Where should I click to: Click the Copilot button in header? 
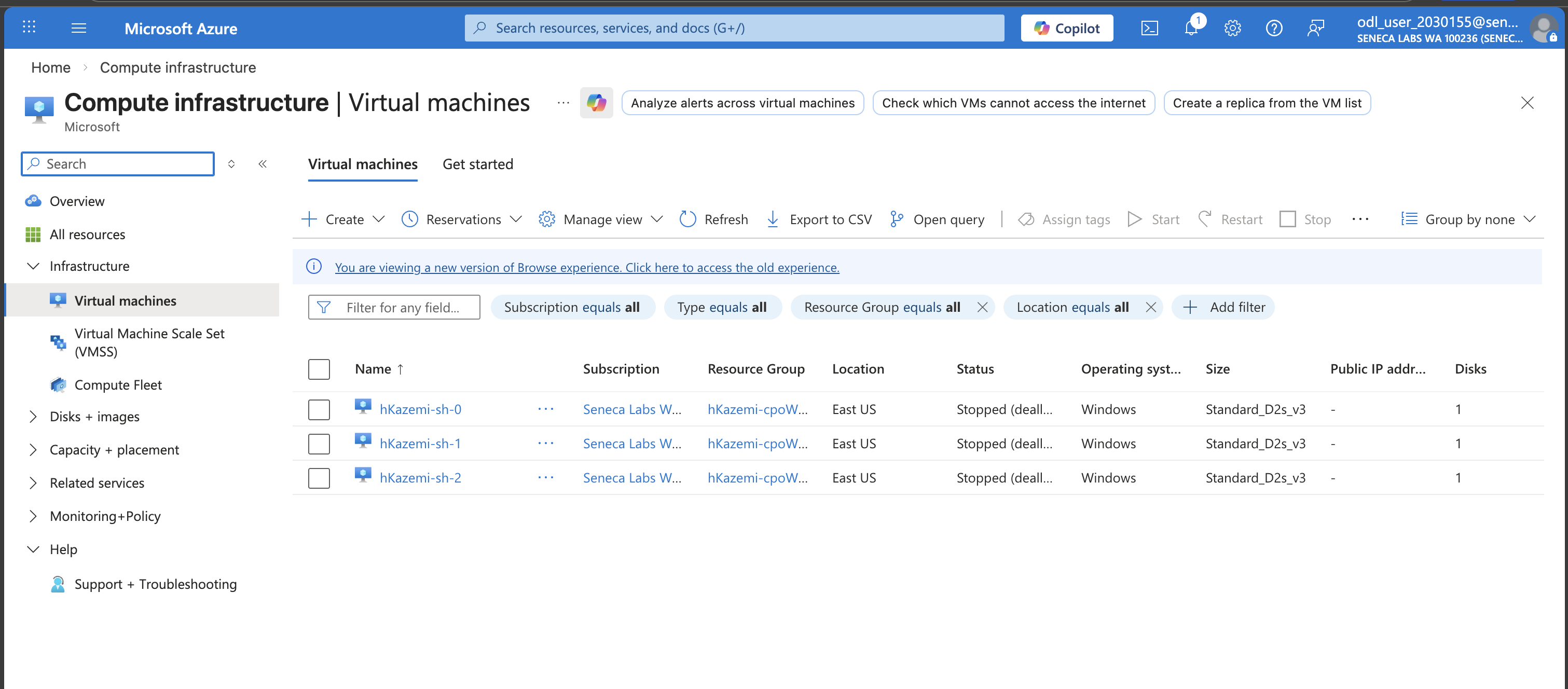point(1067,28)
